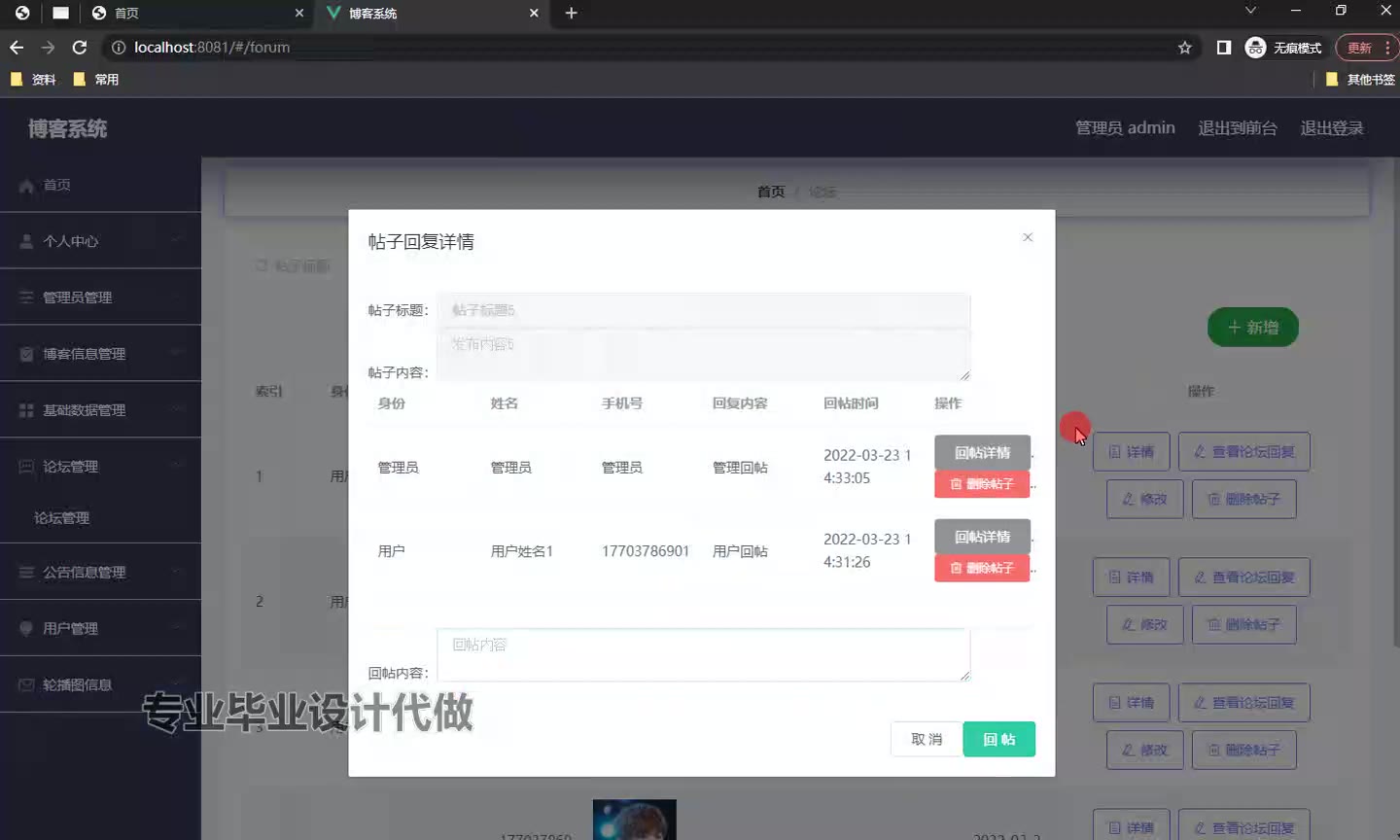This screenshot has width=1400, height=840.
Task: Click the 首页 breadcrumb link
Action: click(771, 192)
